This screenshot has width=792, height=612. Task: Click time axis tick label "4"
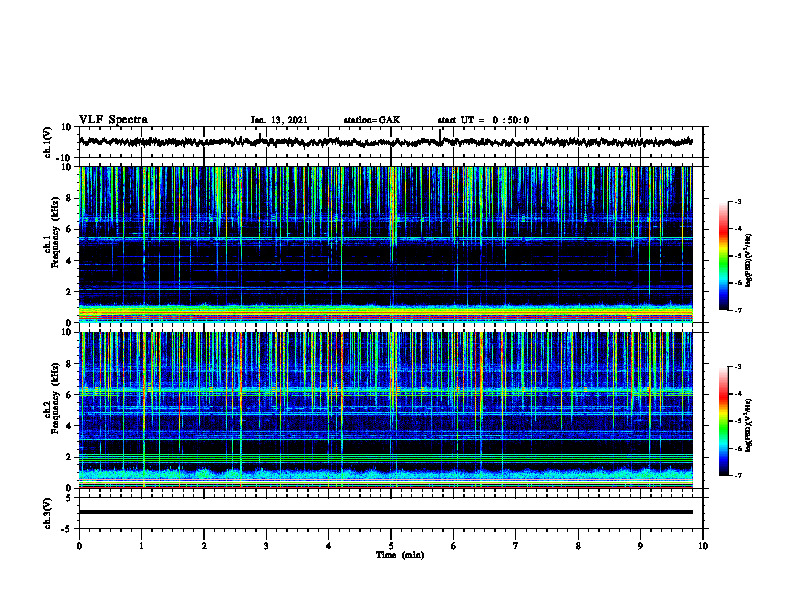[329, 546]
